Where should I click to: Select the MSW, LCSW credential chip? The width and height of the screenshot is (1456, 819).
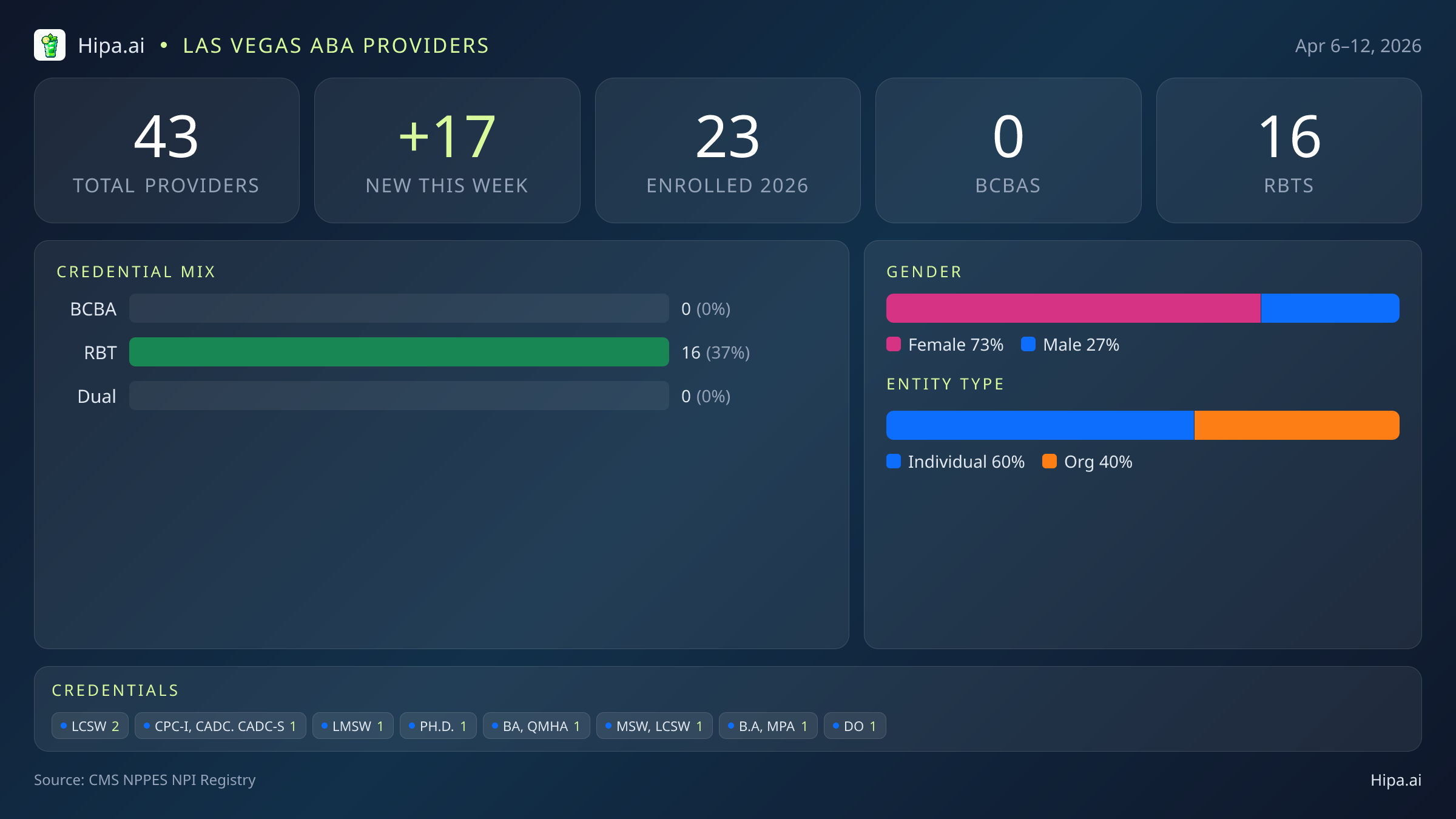[x=654, y=726]
